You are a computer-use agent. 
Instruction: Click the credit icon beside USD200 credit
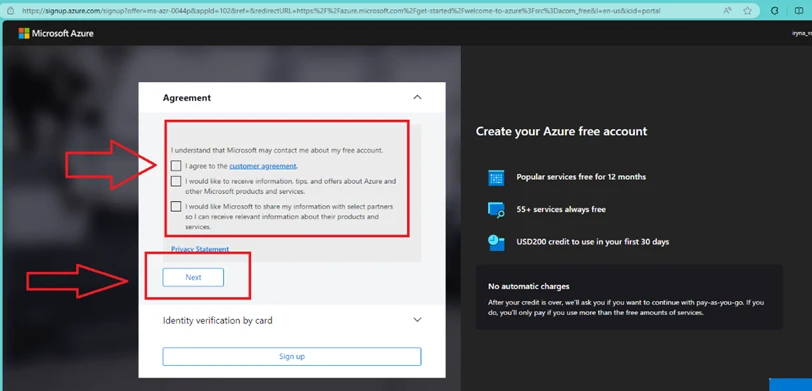(x=496, y=242)
